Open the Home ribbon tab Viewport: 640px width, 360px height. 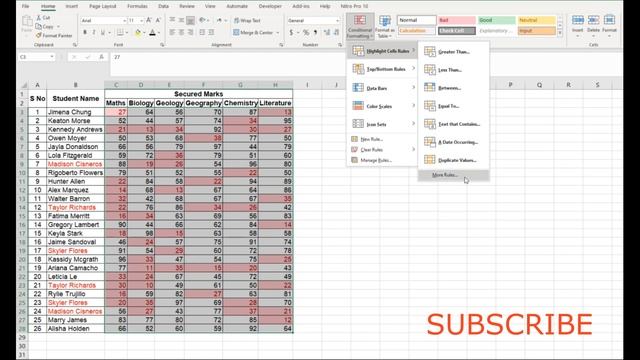pyautogui.click(x=48, y=7)
